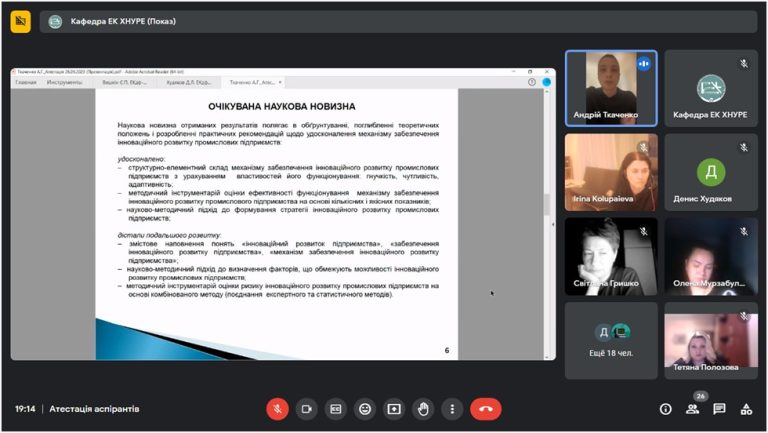Click the italic text дістали подальшого розвитку:

(169, 235)
